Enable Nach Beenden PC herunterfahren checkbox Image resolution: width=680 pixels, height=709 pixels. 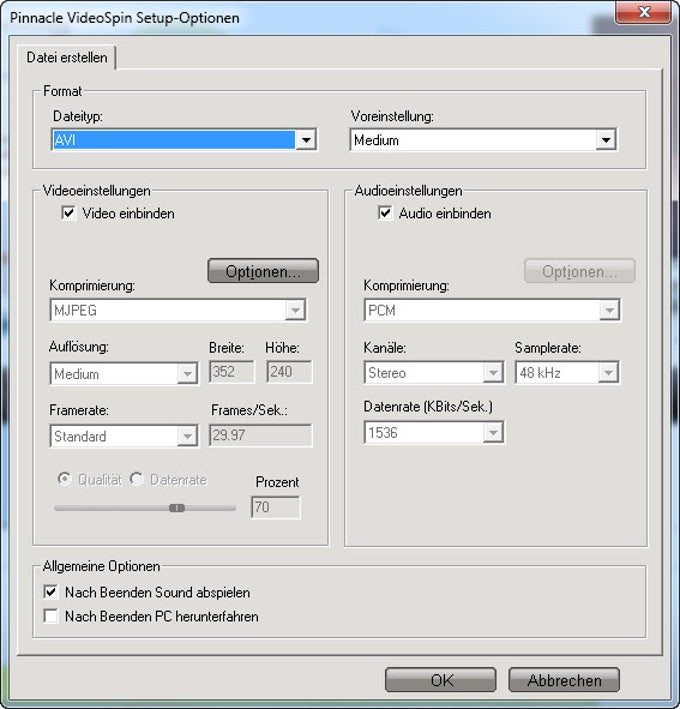[x=51, y=616]
